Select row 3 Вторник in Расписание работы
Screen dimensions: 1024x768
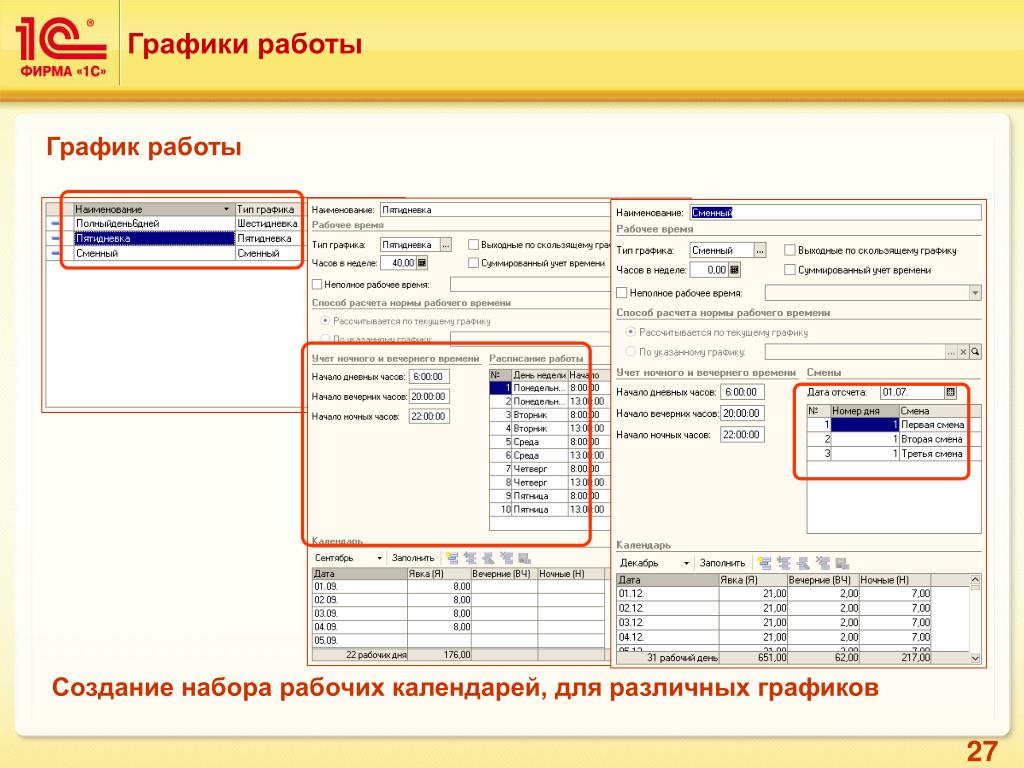click(550, 415)
